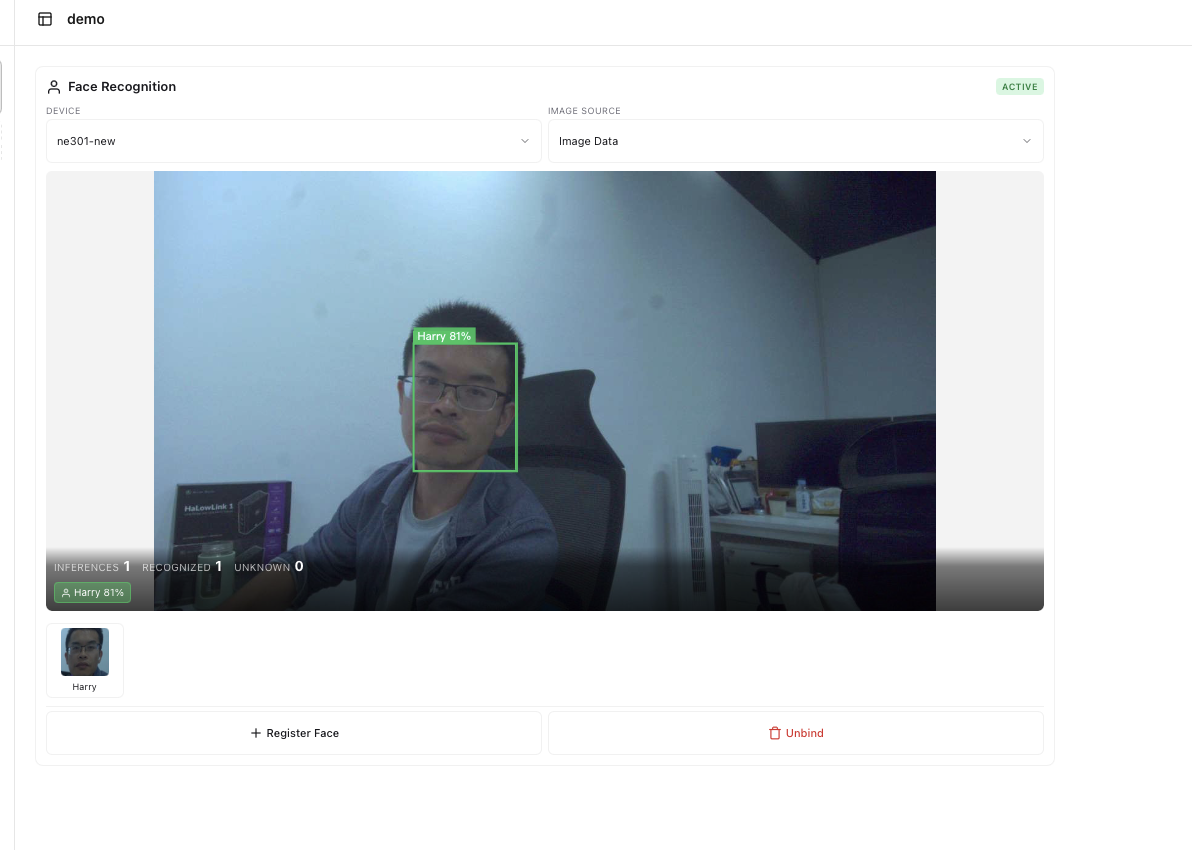1192x850 pixels.
Task: Click the UNKNOWN counter in the overlay
Action: click(x=268, y=567)
